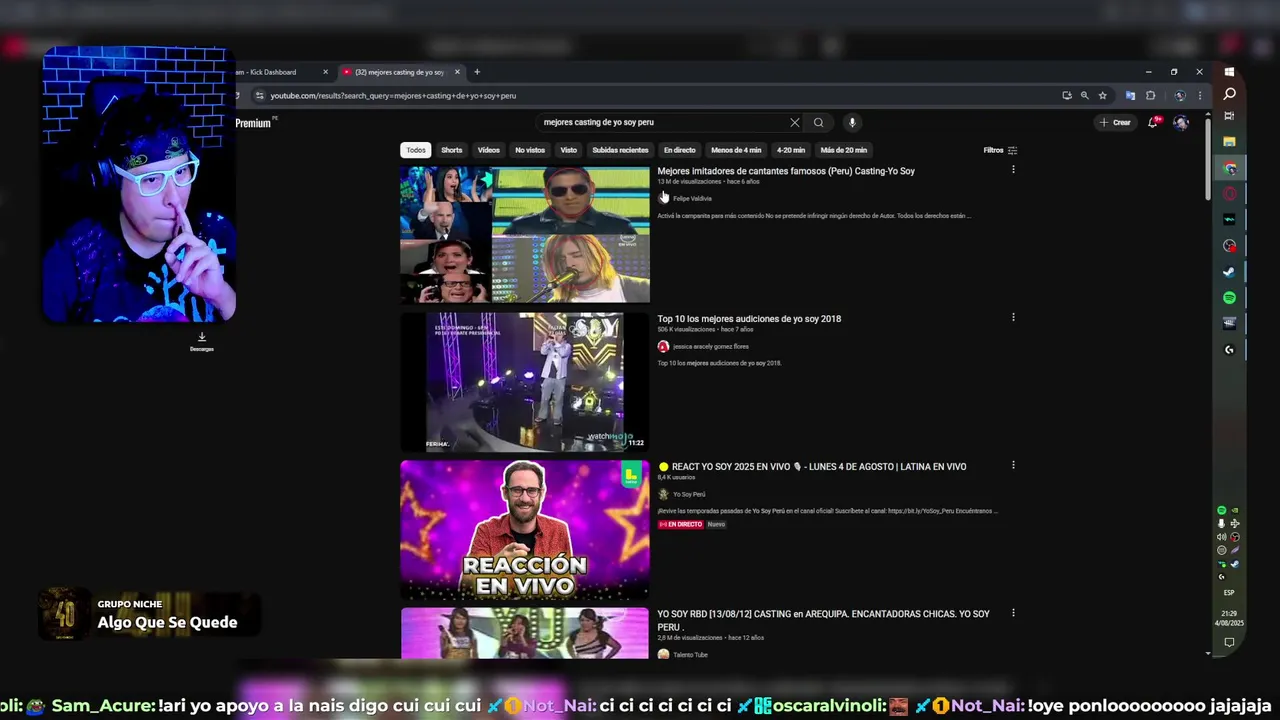Open Google Translate extension icon

(x=1130, y=96)
